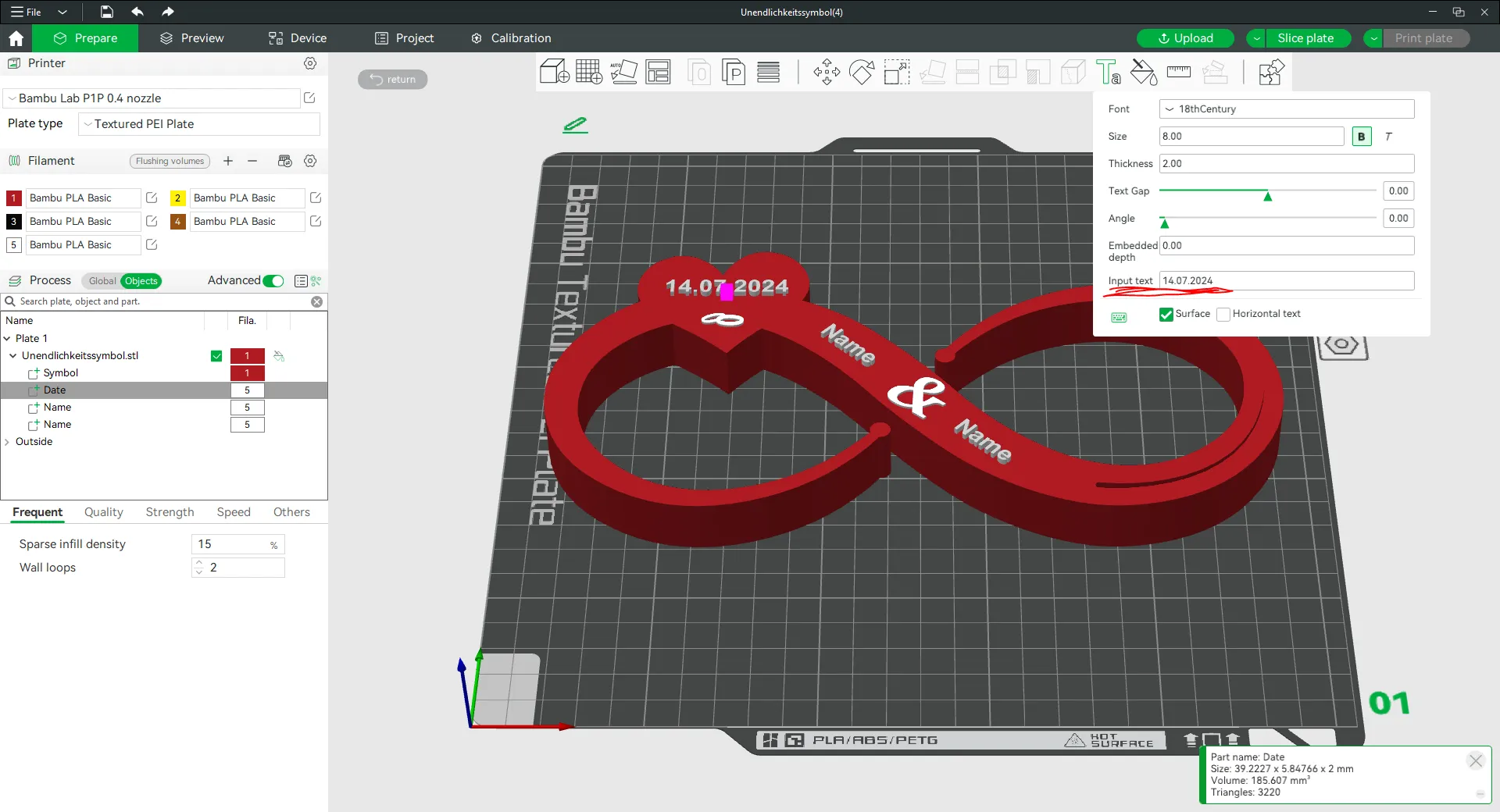This screenshot has width=1500, height=812.
Task: Open the Strength settings tab
Action: [x=170, y=512]
